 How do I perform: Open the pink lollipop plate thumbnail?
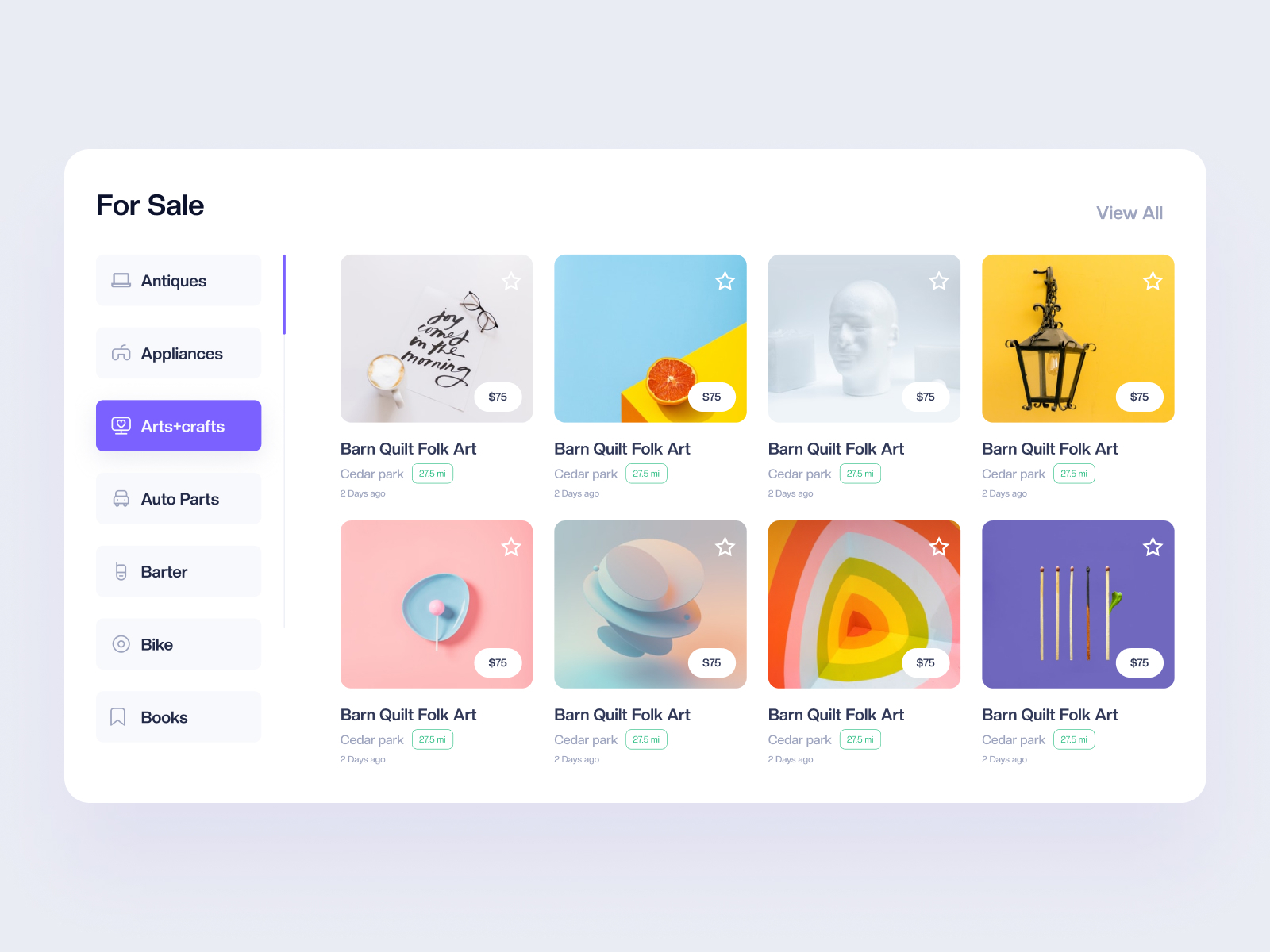437,605
